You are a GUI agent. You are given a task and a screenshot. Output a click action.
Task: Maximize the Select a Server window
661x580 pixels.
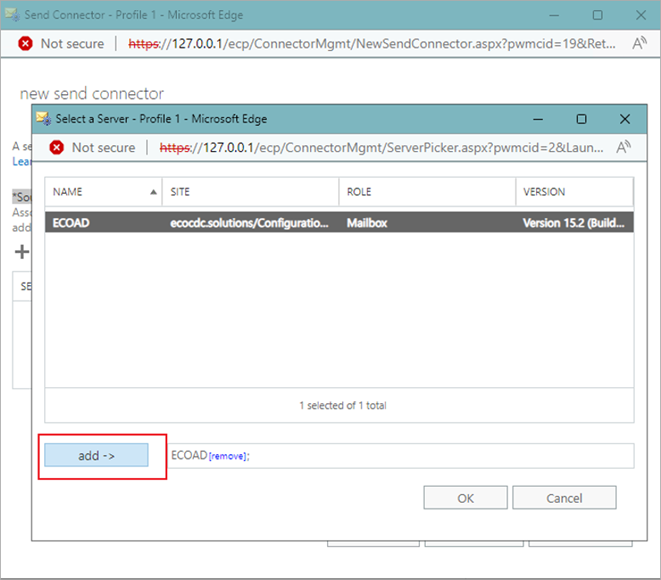[x=581, y=118]
